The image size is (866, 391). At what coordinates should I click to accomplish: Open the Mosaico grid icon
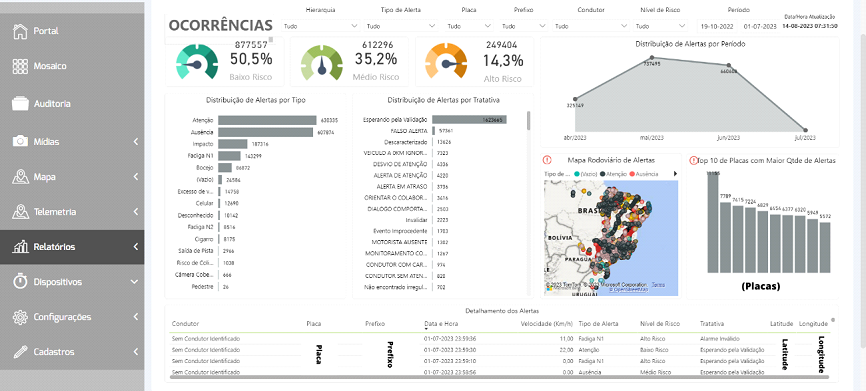20,66
